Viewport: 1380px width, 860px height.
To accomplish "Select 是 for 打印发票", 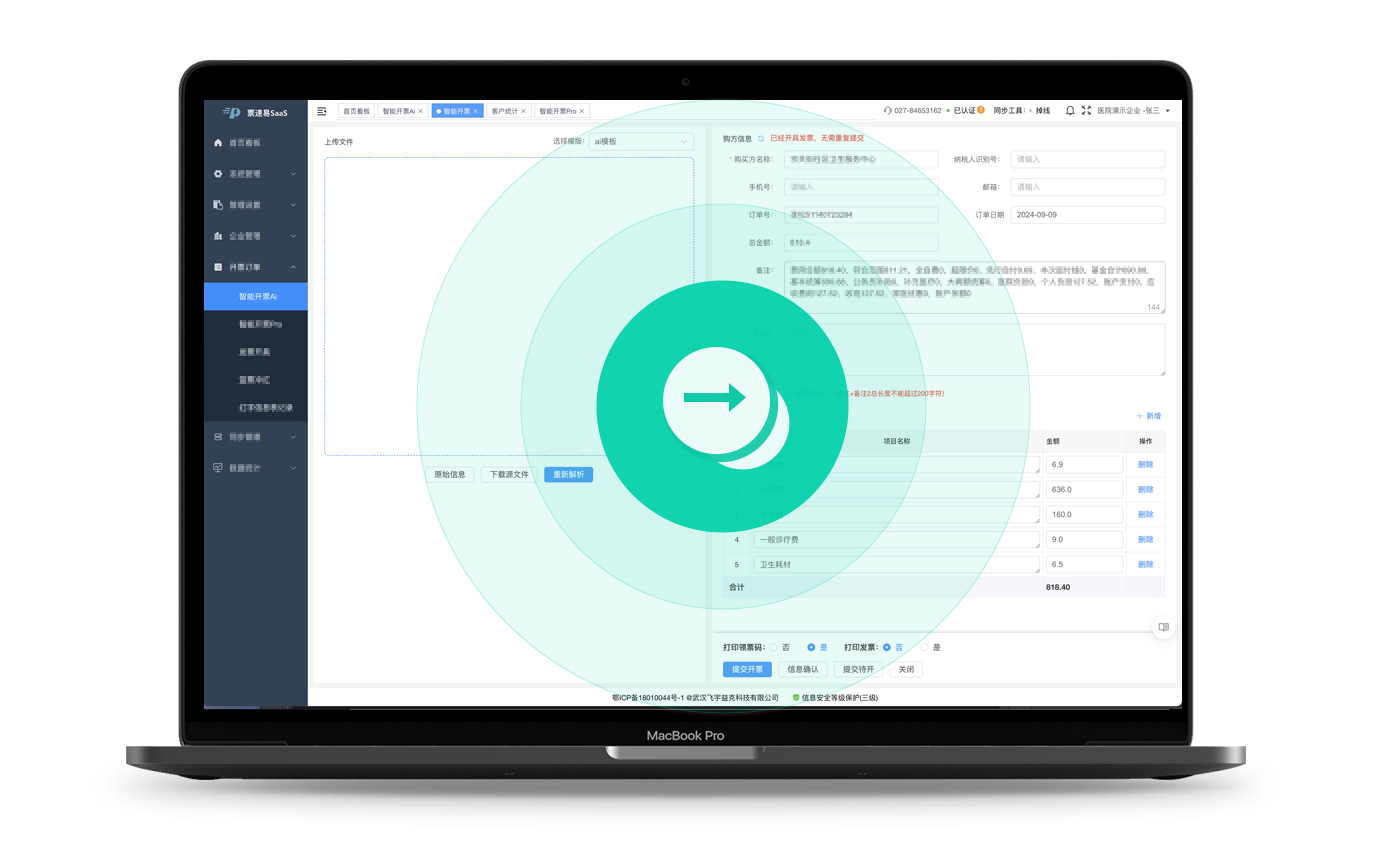I will click(x=925, y=647).
